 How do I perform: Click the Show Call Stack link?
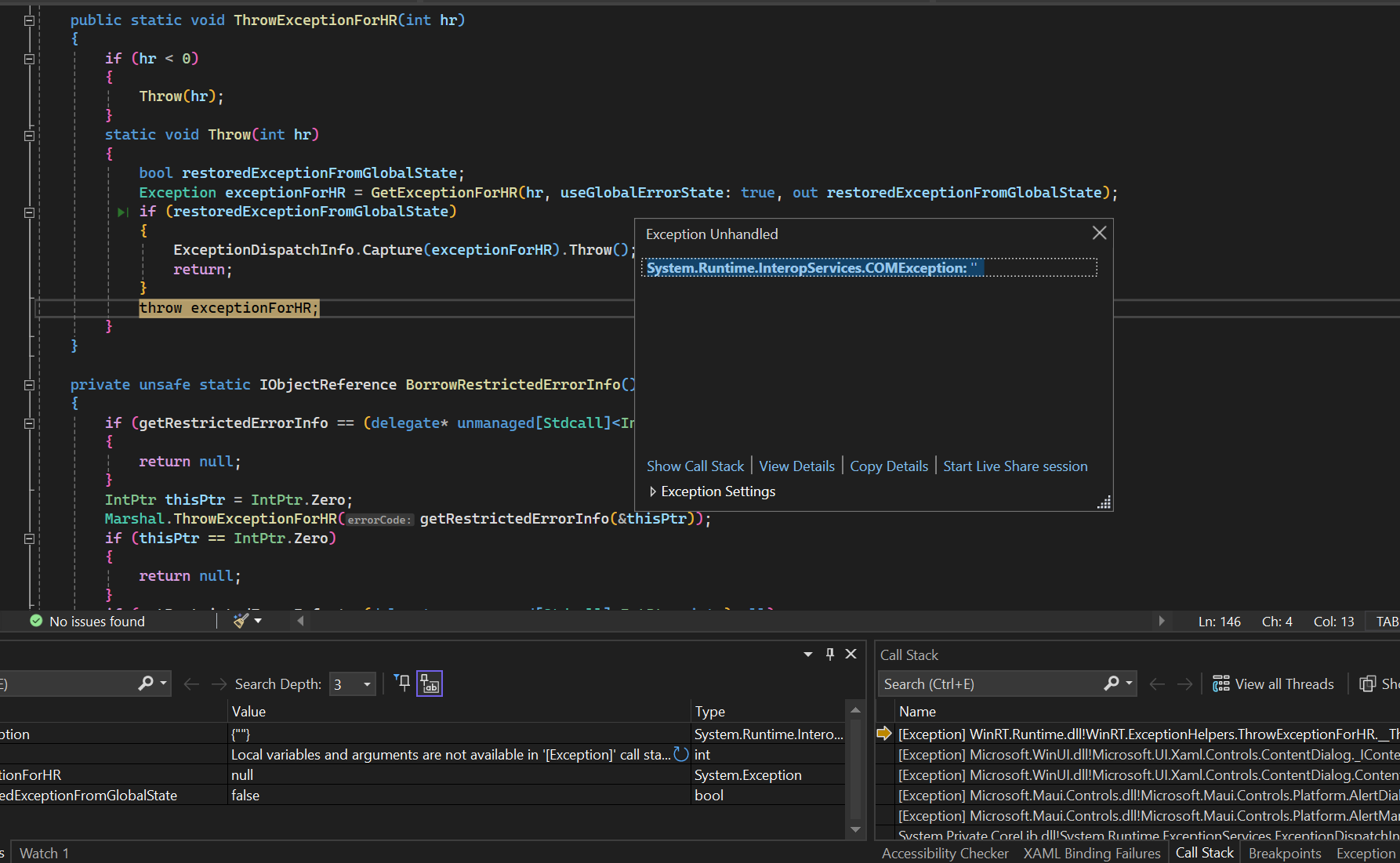(x=695, y=466)
